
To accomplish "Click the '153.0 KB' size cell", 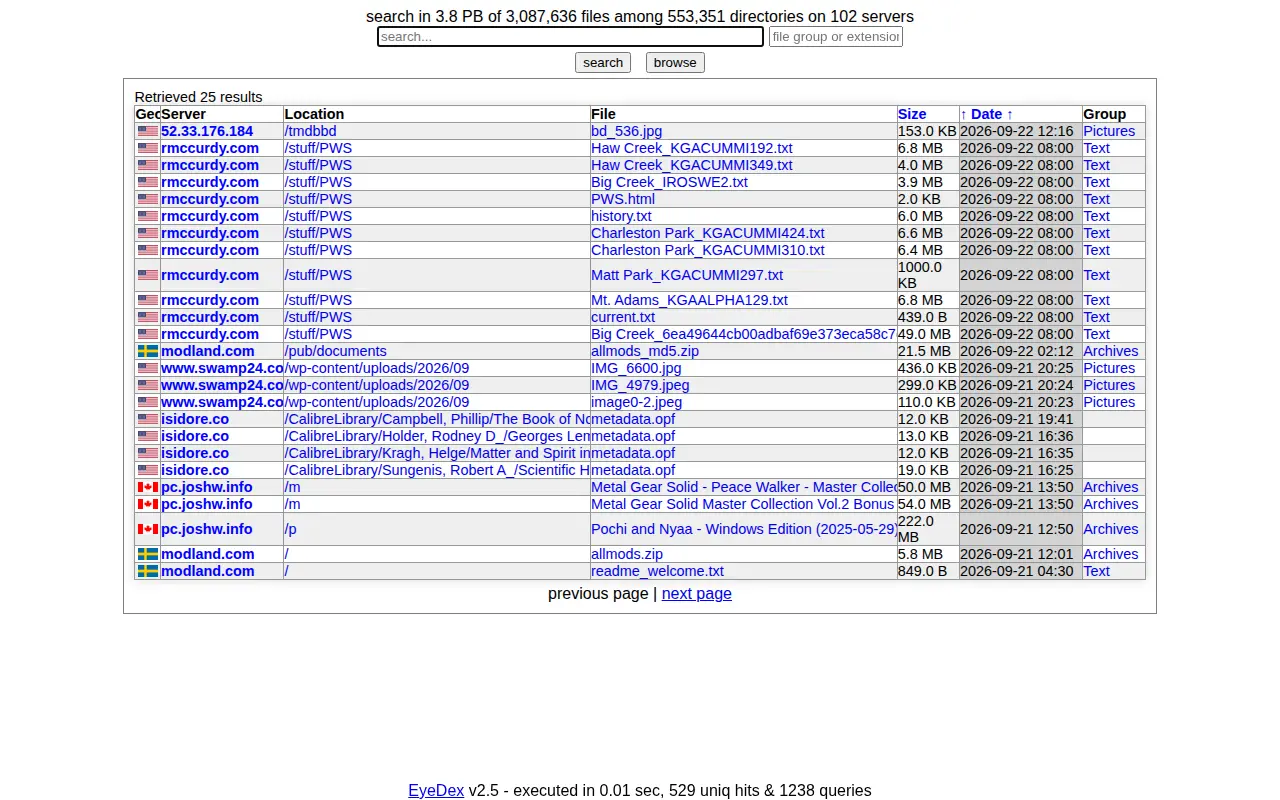I will (x=927, y=131).
